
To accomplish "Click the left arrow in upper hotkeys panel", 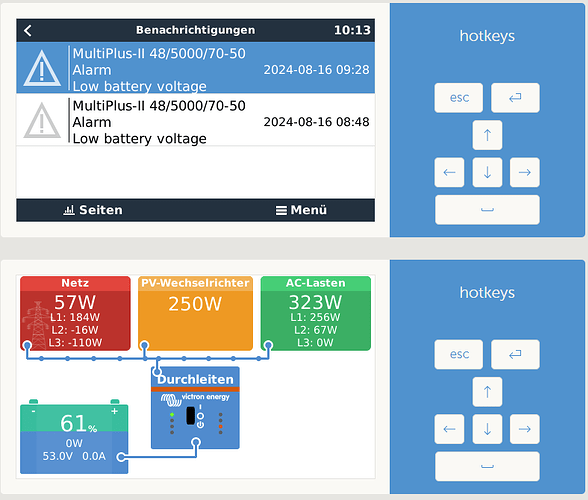I will (449, 173).
